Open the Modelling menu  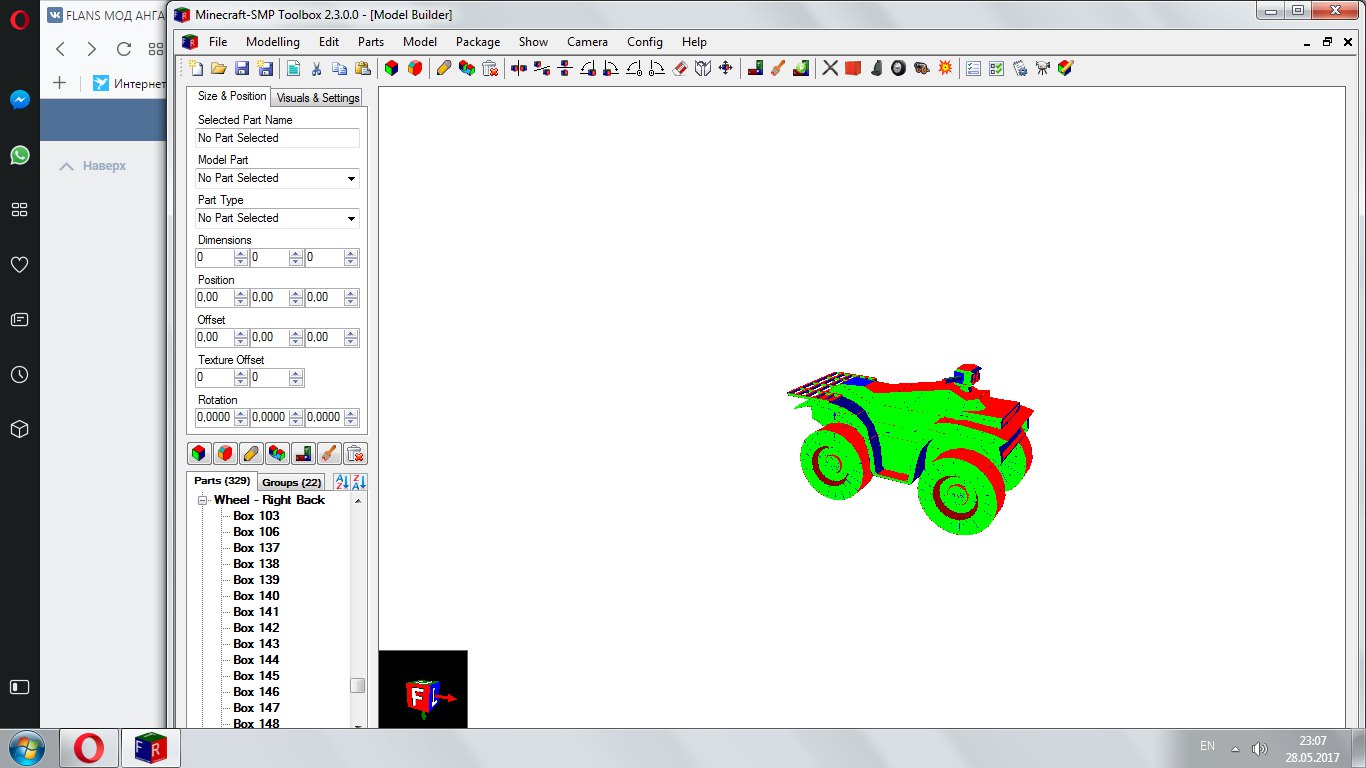pos(272,42)
